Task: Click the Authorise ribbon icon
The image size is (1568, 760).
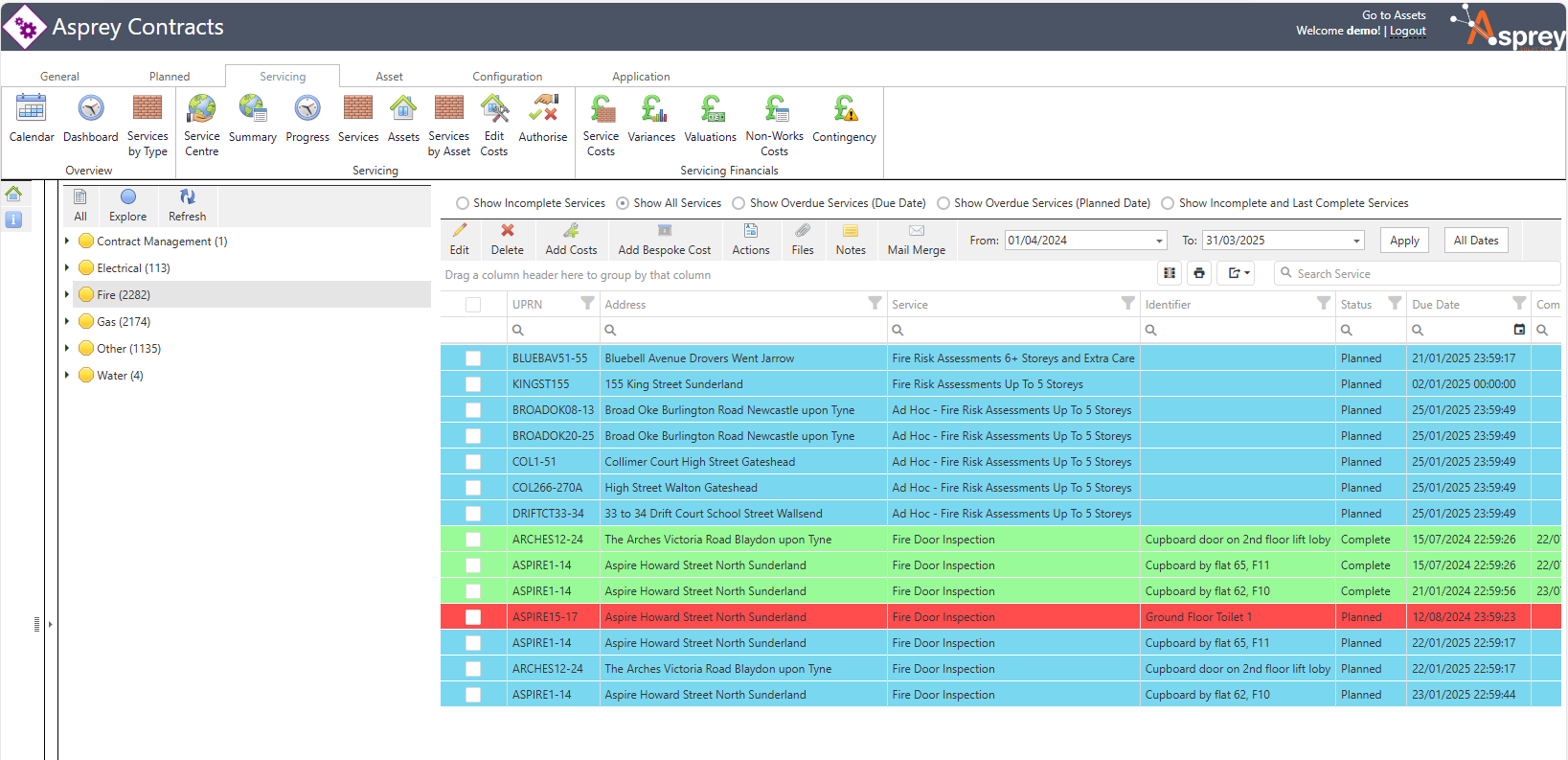Action: [x=543, y=109]
